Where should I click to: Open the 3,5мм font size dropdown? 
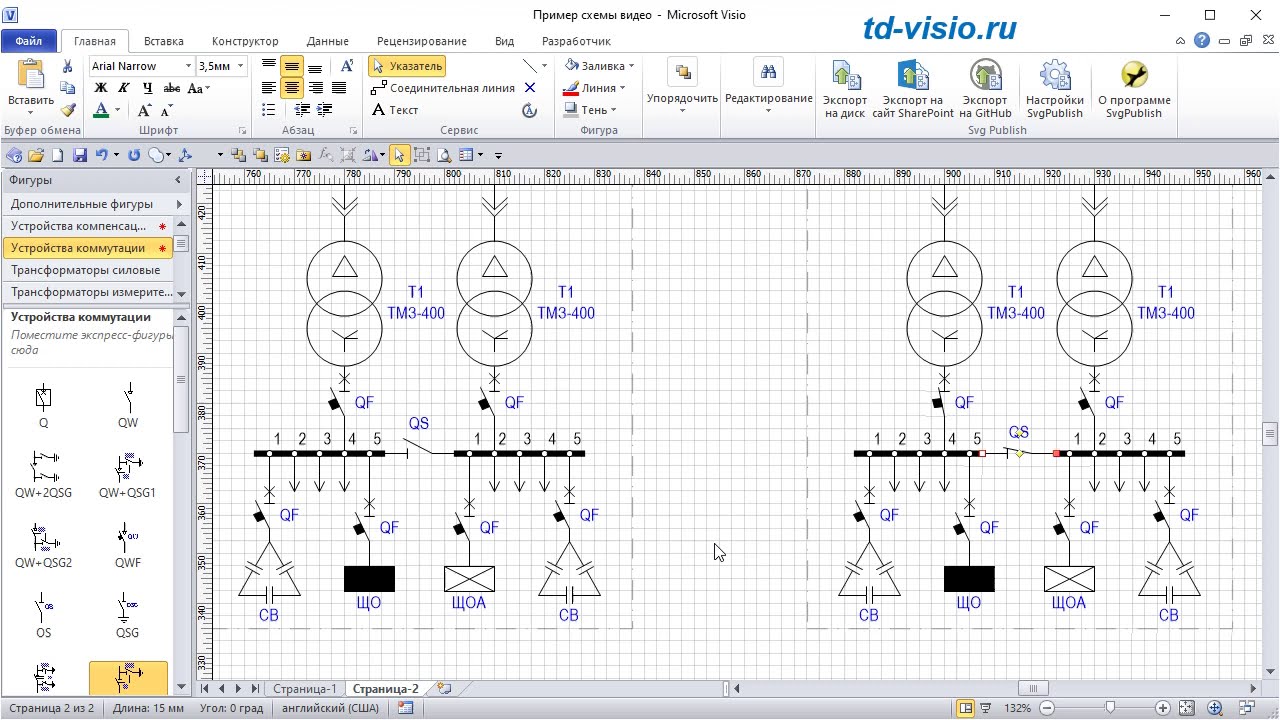coord(241,66)
